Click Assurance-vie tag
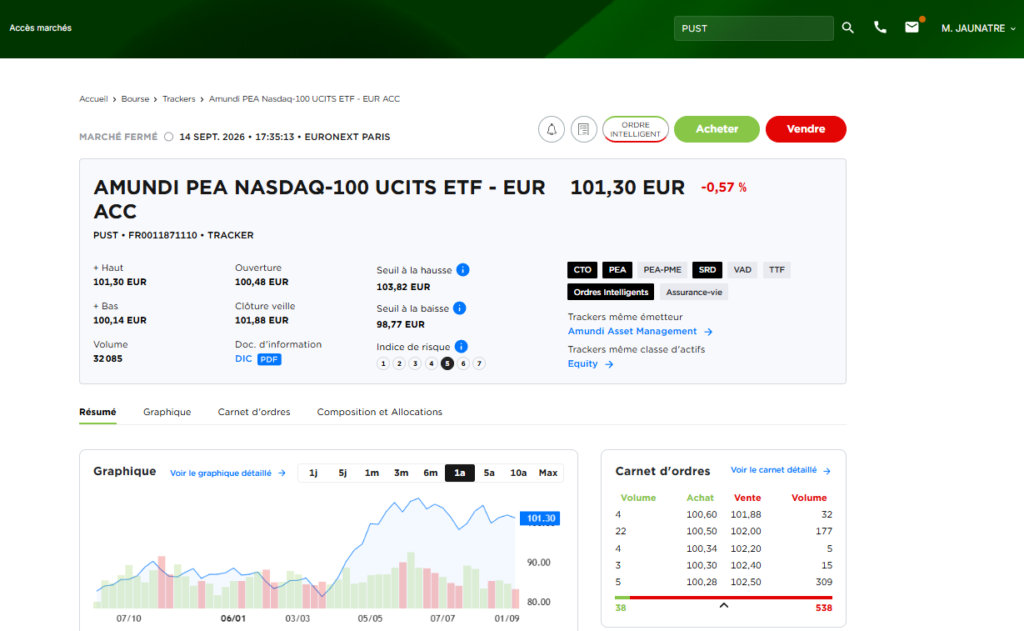The image size is (1024, 631). 694,292
